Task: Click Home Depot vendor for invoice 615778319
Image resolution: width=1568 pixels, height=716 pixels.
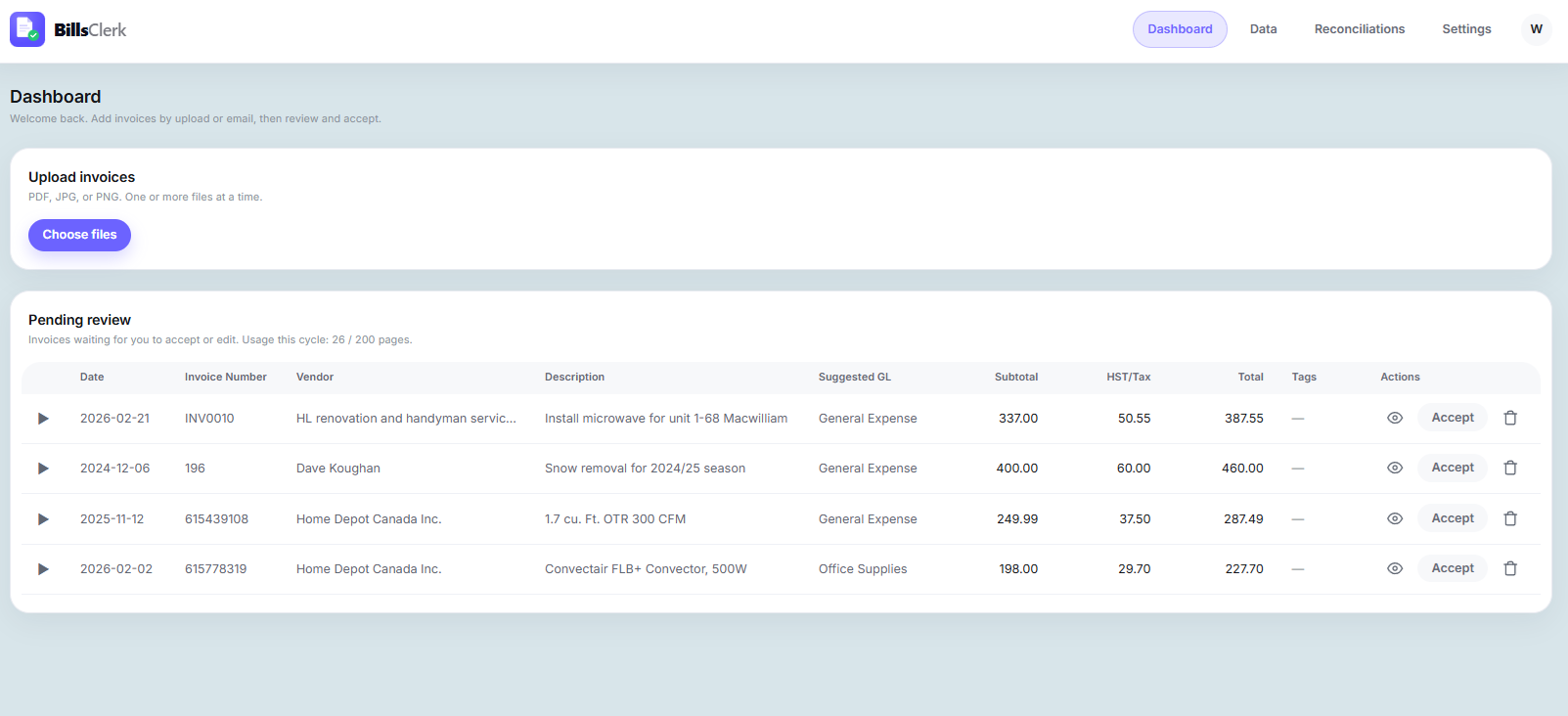Action: (x=369, y=569)
